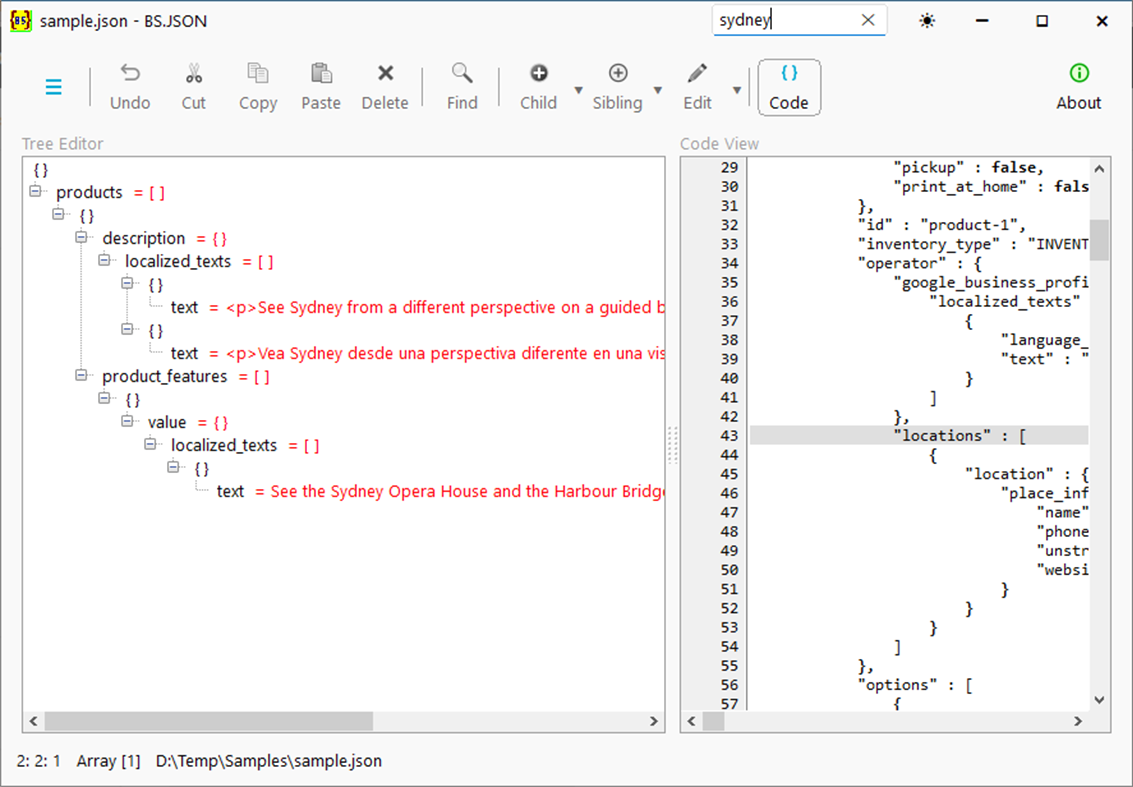1133x787 pixels.
Task: Click code line "options" : [
Action: [x=915, y=684]
